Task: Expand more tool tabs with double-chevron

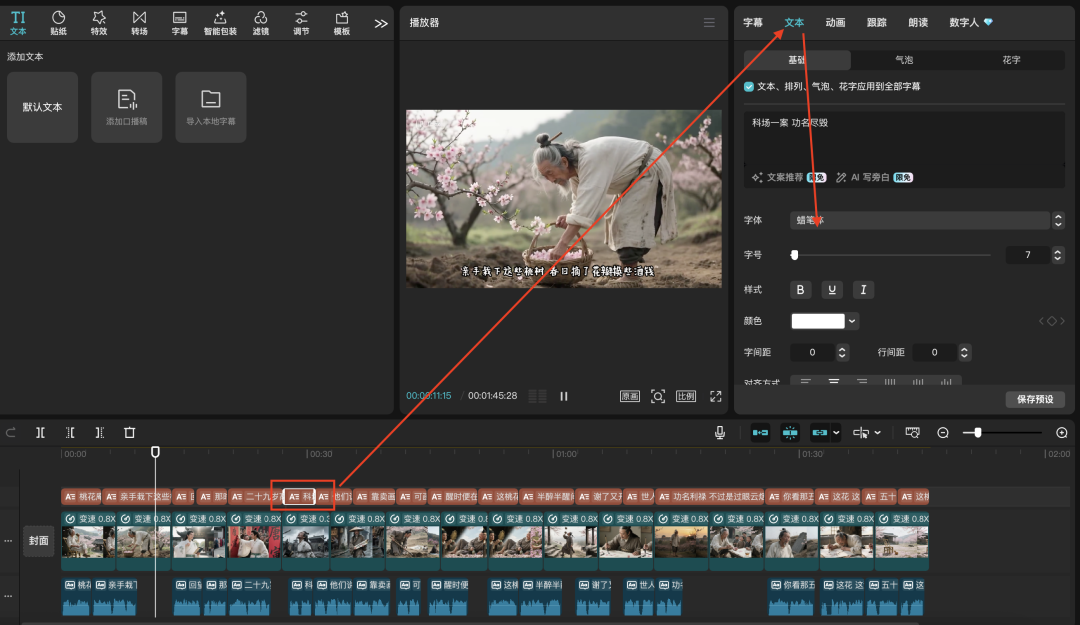Action: (x=381, y=23)
